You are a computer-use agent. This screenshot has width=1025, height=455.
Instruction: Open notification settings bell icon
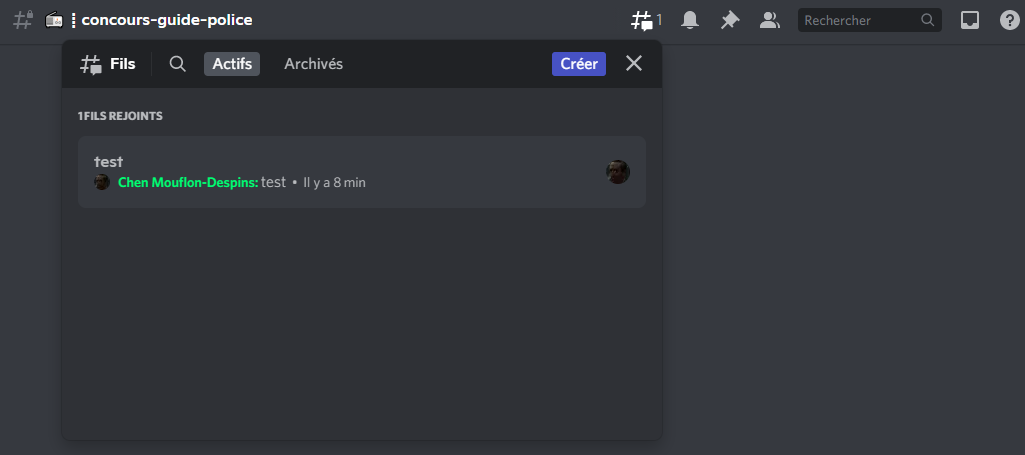click(x=690, y=20)
